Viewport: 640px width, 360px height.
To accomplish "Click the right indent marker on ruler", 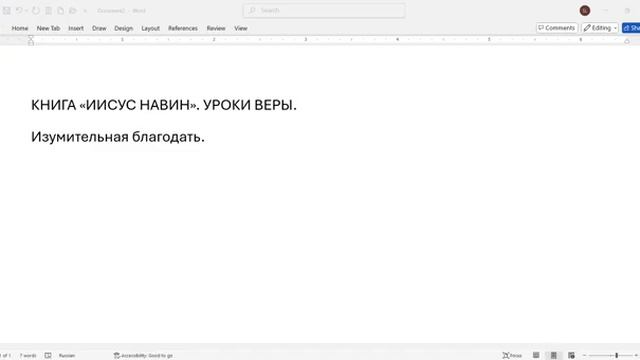I will click(x=627, y=41).
